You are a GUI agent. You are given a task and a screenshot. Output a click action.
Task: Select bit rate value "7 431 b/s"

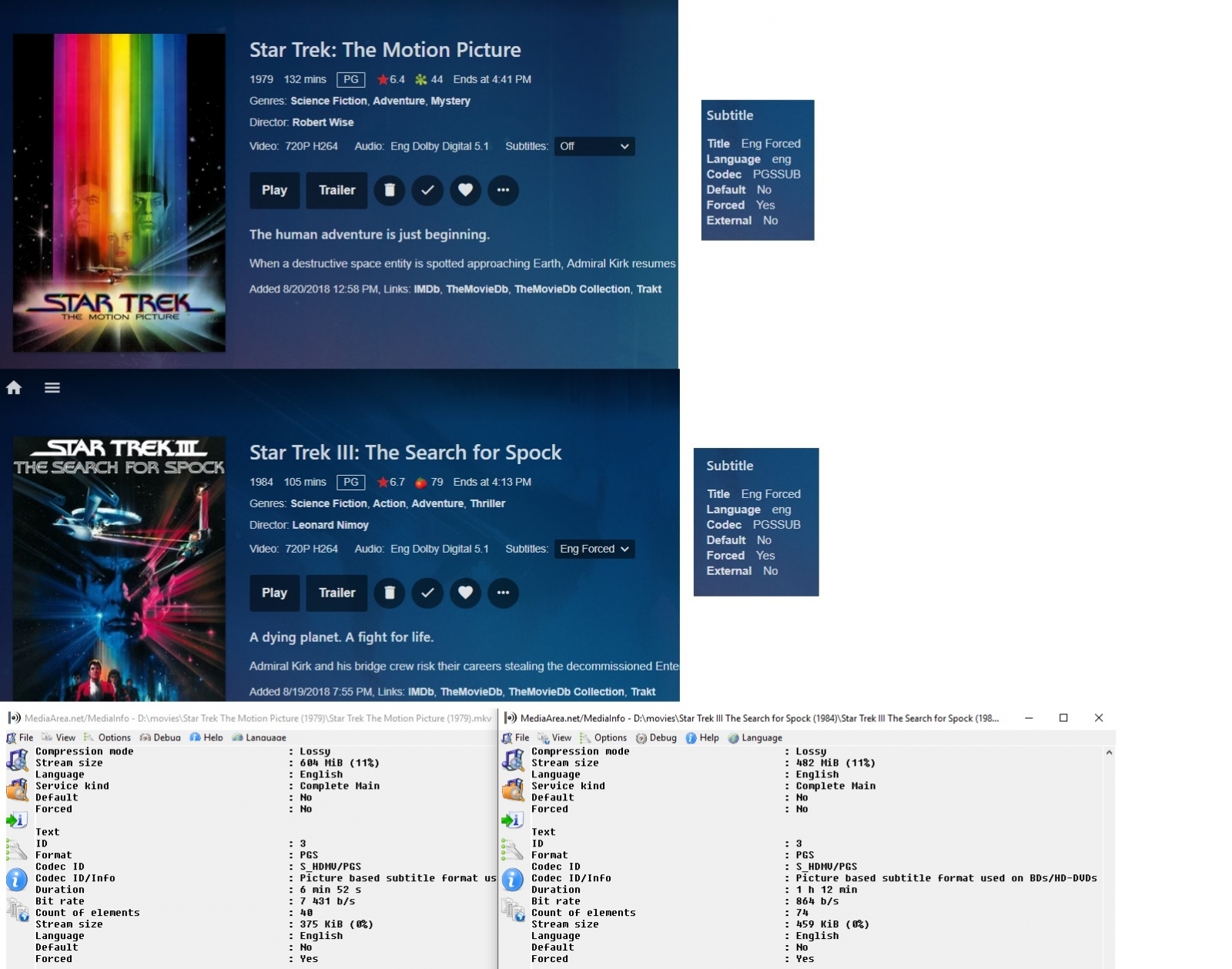click(x=327, y=901)
